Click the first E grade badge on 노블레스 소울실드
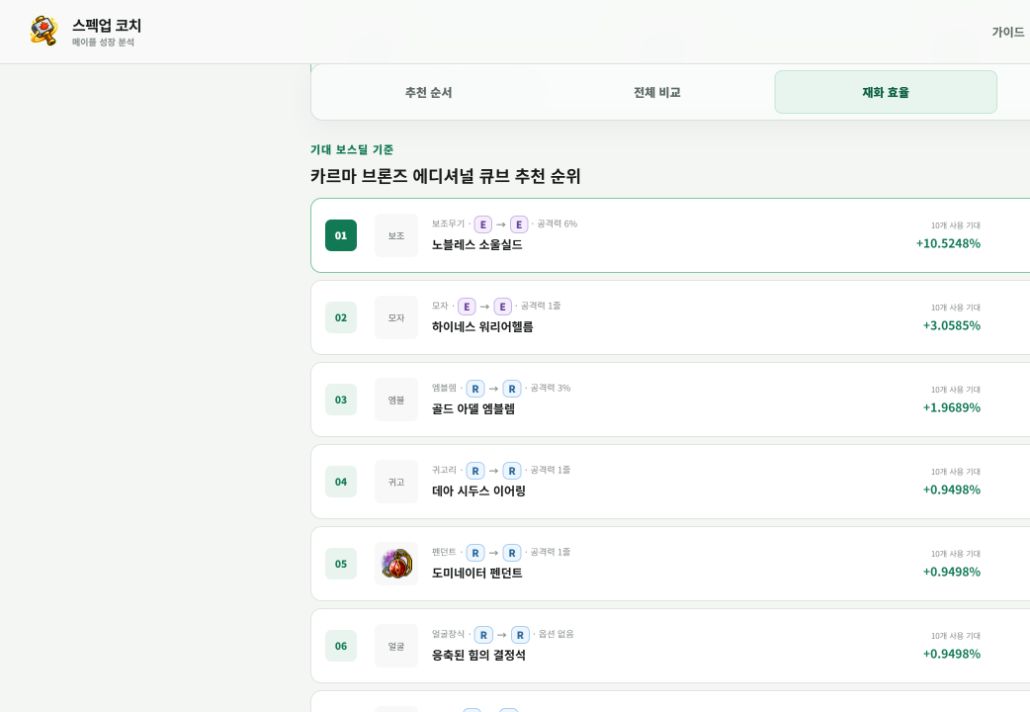The height and width of the screenshot is (712, 1030). click(483, 225)
